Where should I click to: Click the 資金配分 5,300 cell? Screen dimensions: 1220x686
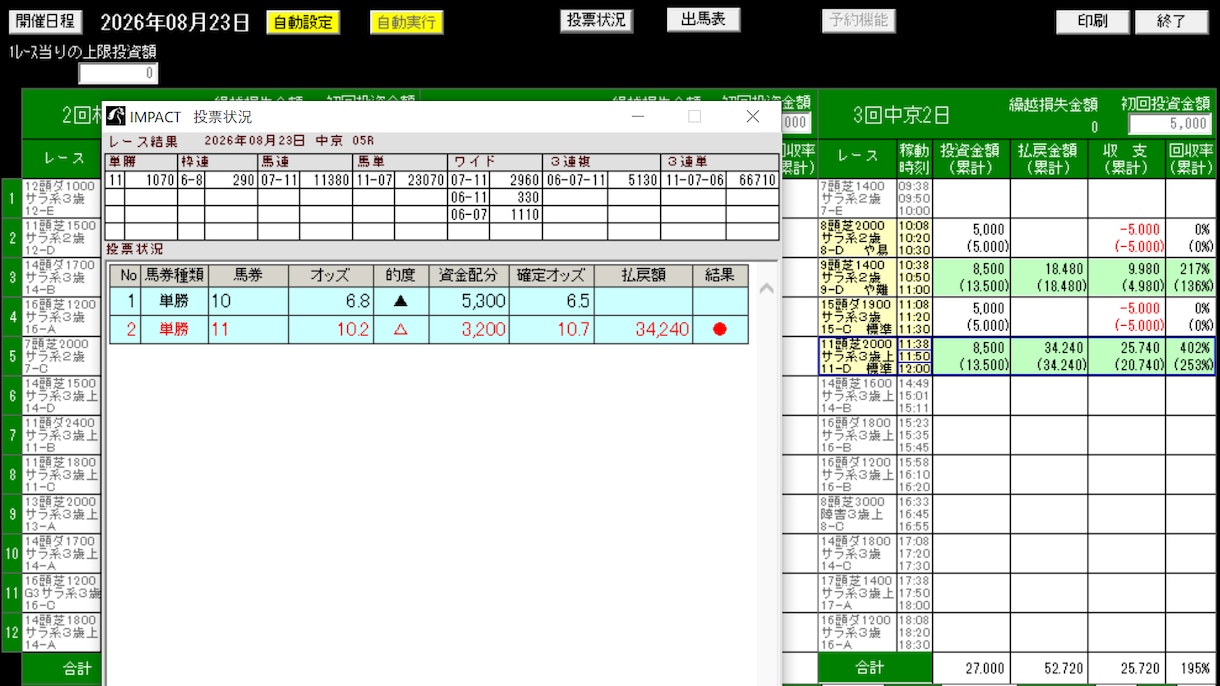469,301
